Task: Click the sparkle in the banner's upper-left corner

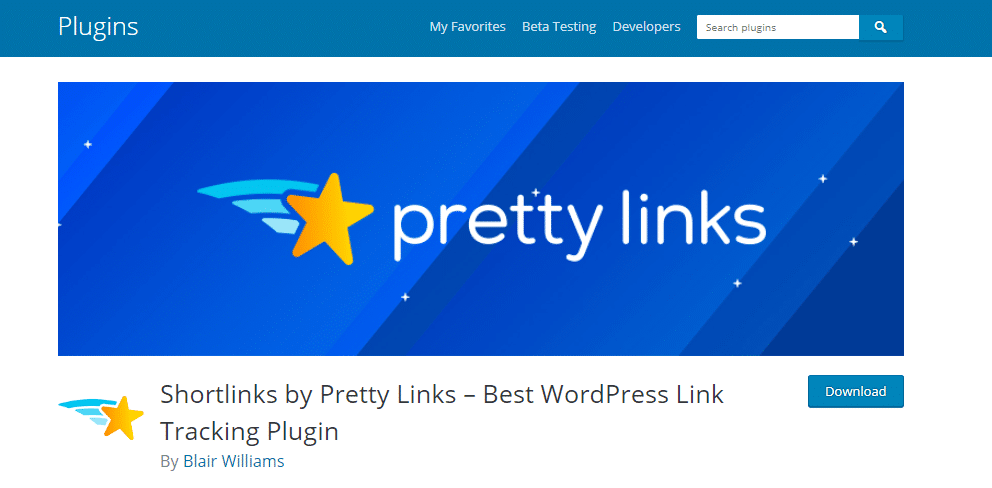Action: pyautogui.click(x=88, y=144)
